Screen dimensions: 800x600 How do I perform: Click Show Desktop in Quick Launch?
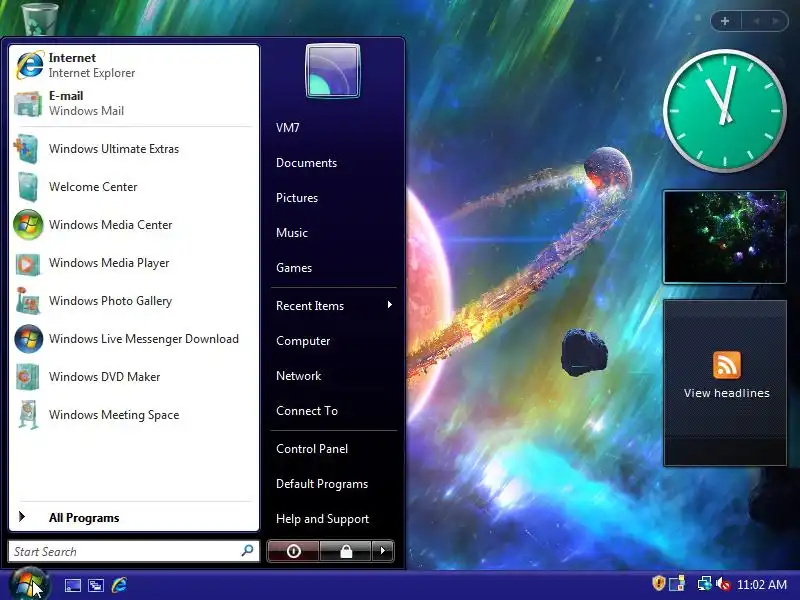(x=72, y=585)
